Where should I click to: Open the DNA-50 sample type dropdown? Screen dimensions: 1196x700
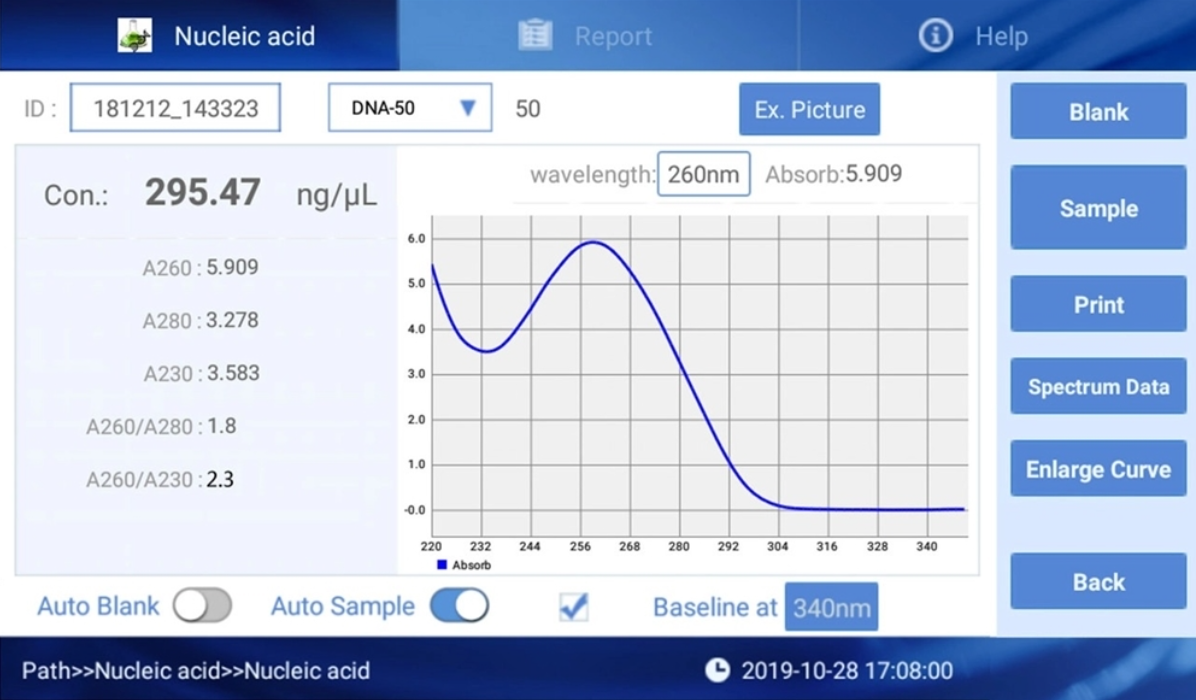tap(410, 108)
